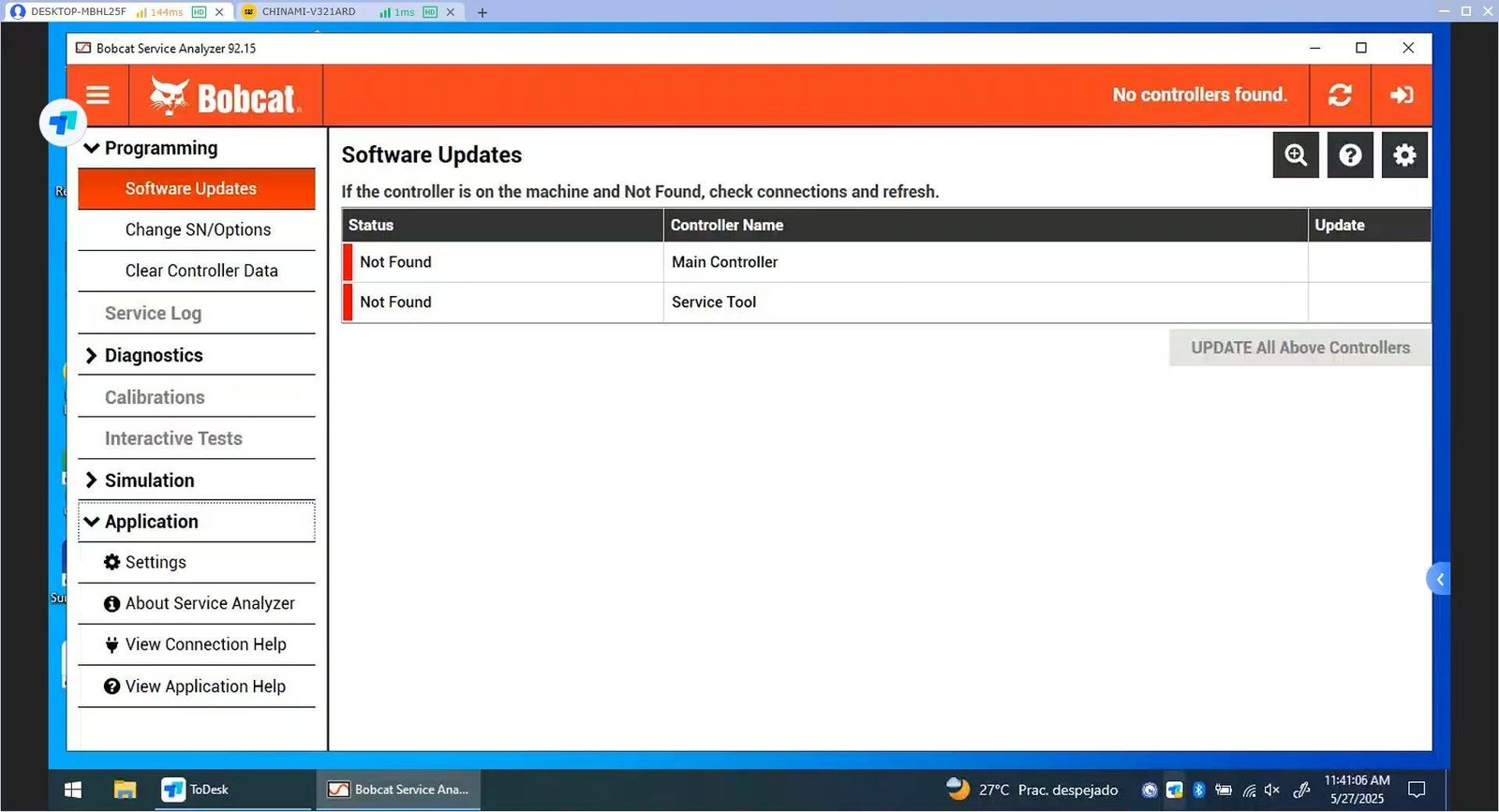Close the CHINAMI-V321ARD session tab
This screenshot has width=1499, height=812.
point(451,12)
